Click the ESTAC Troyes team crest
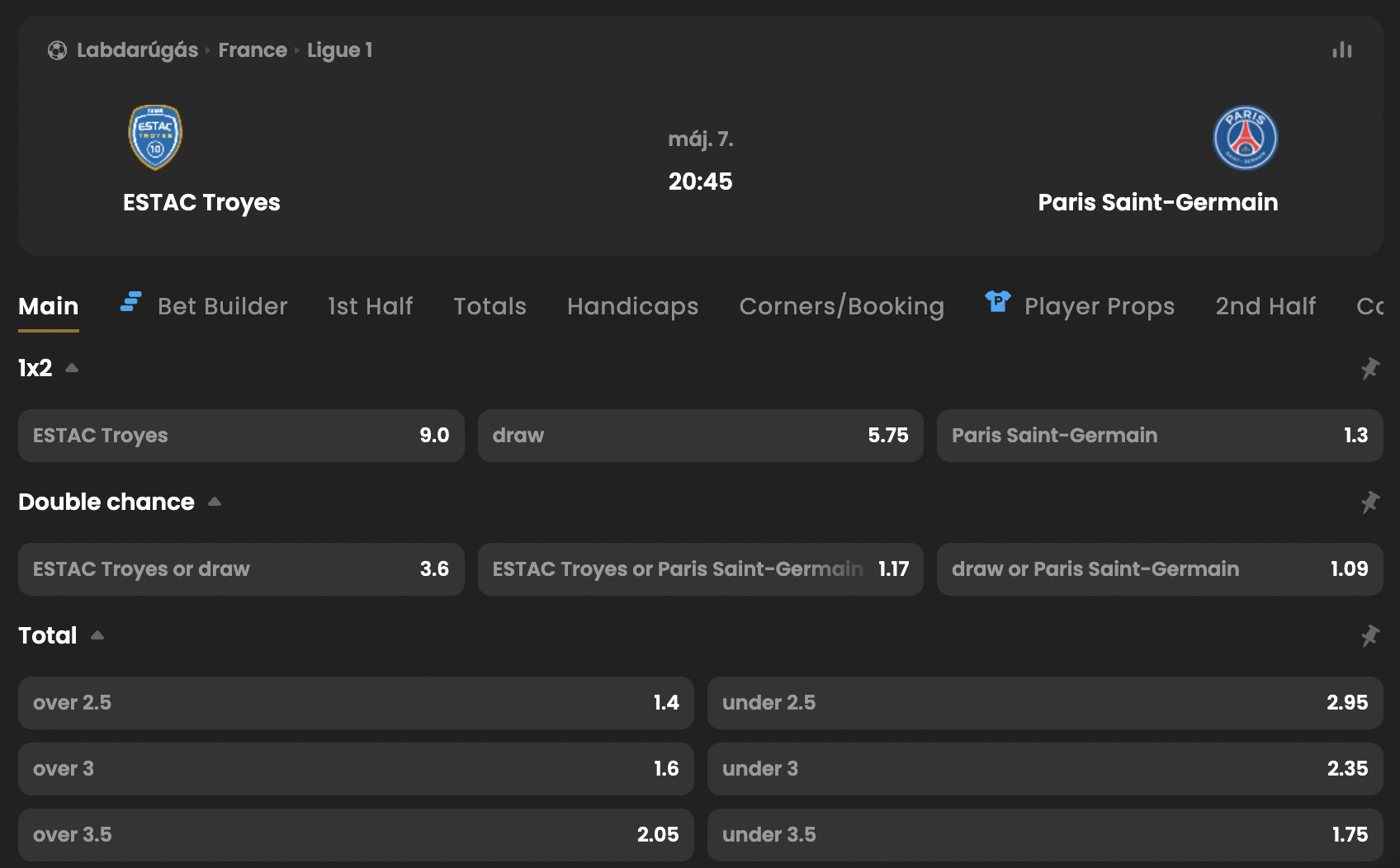Viewport: 1400px width, 868px height. tap(155, 137)
